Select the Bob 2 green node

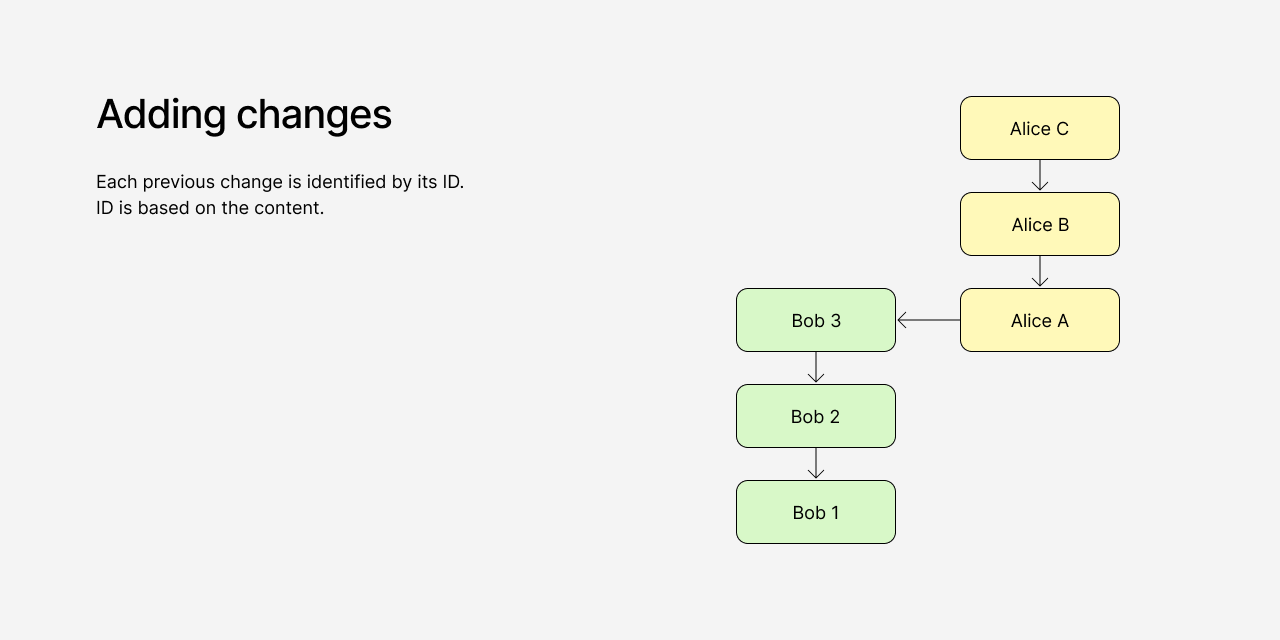click(816, 416)
